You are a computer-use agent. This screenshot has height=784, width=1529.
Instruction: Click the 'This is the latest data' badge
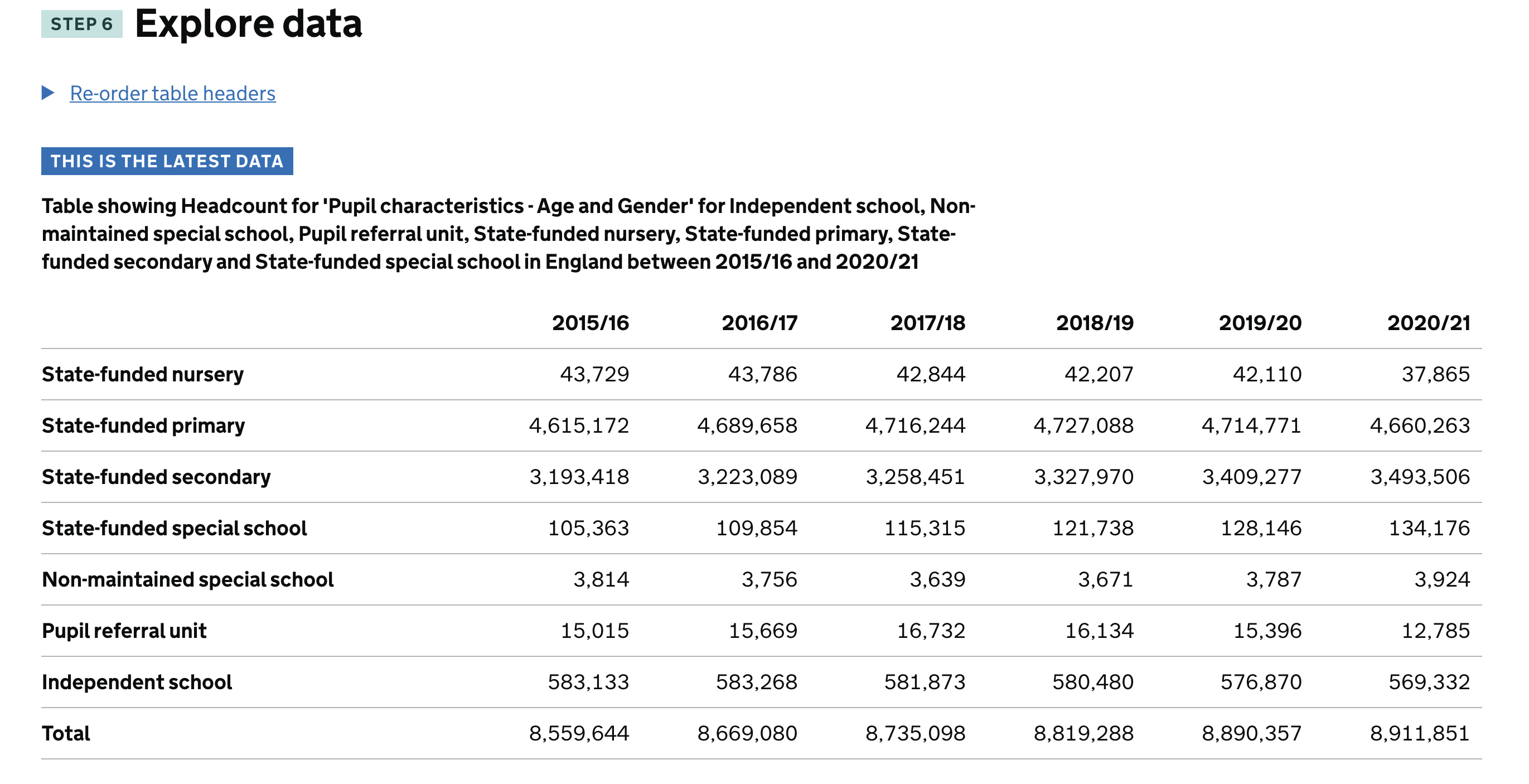click(167, 162)
